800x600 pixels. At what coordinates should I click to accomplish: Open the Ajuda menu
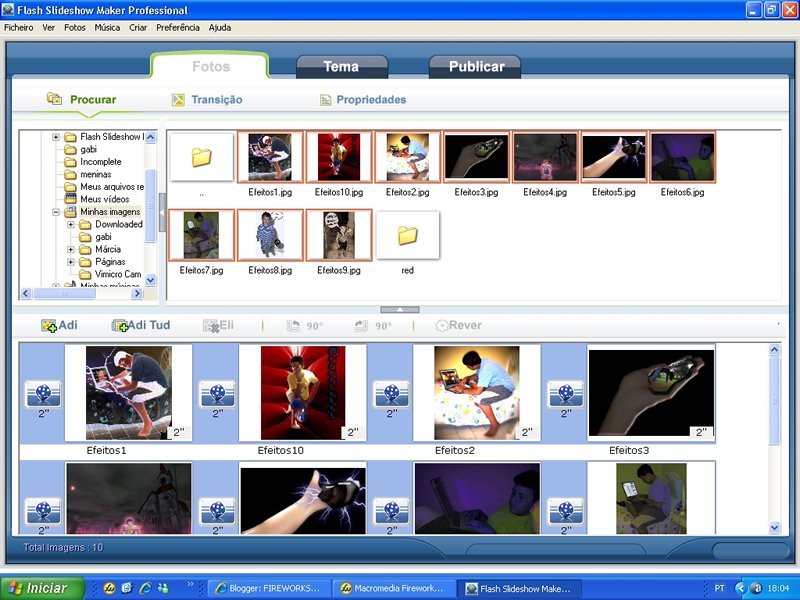pyautogui.click(x=219, y=28)
